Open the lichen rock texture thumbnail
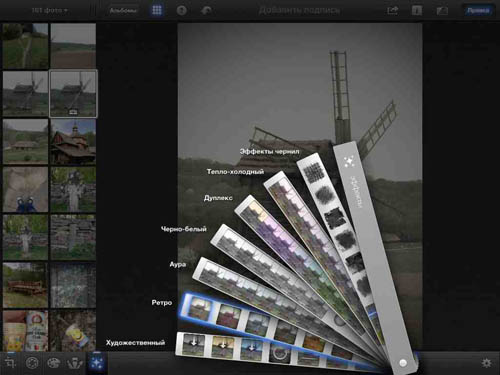Viewport: 500px width, 375px height. point(73,285)
